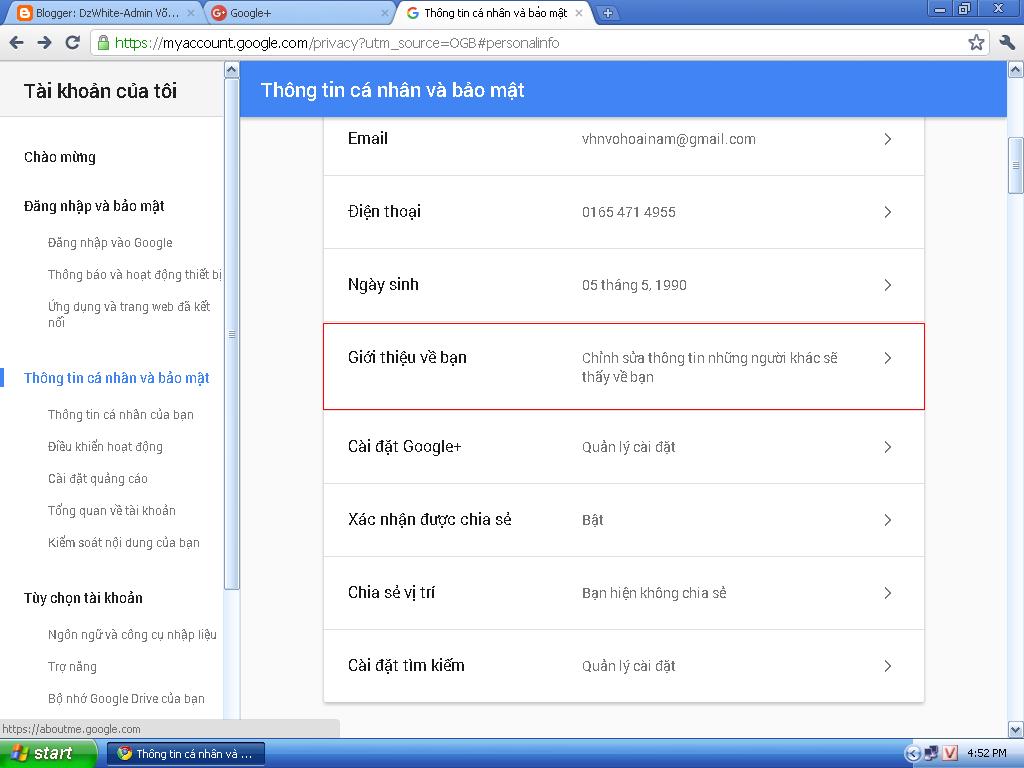Open Điều khiển hoạt động link
This screenshot has height=768, width=1024.
105,447
